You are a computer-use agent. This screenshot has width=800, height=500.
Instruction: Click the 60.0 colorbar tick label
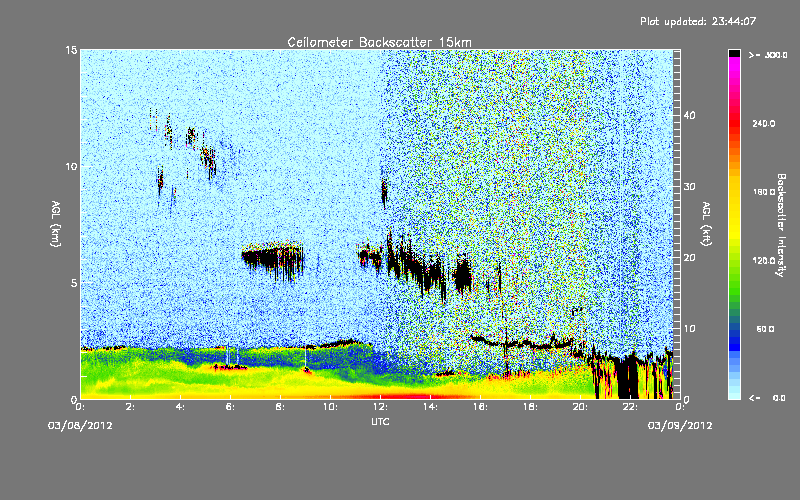[x=765, y=329]
